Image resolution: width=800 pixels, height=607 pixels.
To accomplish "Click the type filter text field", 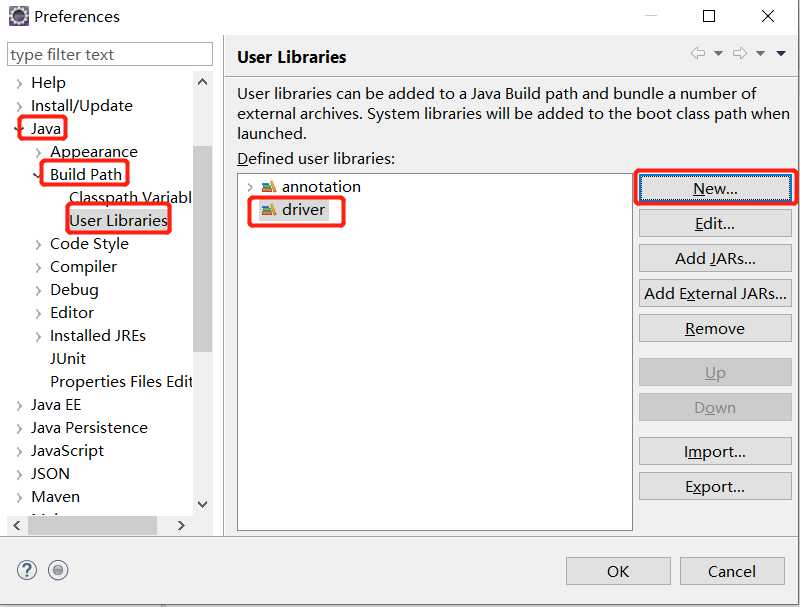I will point(110,54).
